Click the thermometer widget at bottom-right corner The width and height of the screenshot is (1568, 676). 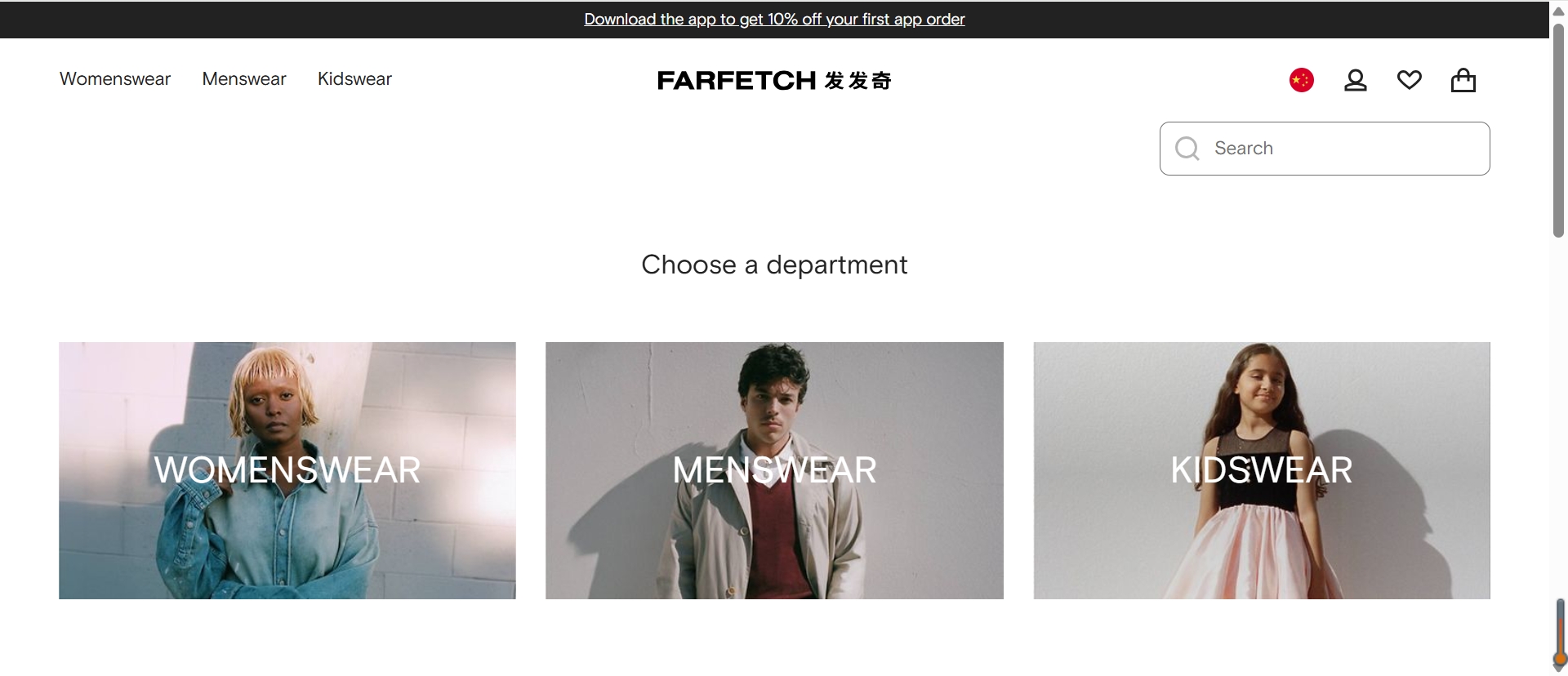click(1560, 636)
